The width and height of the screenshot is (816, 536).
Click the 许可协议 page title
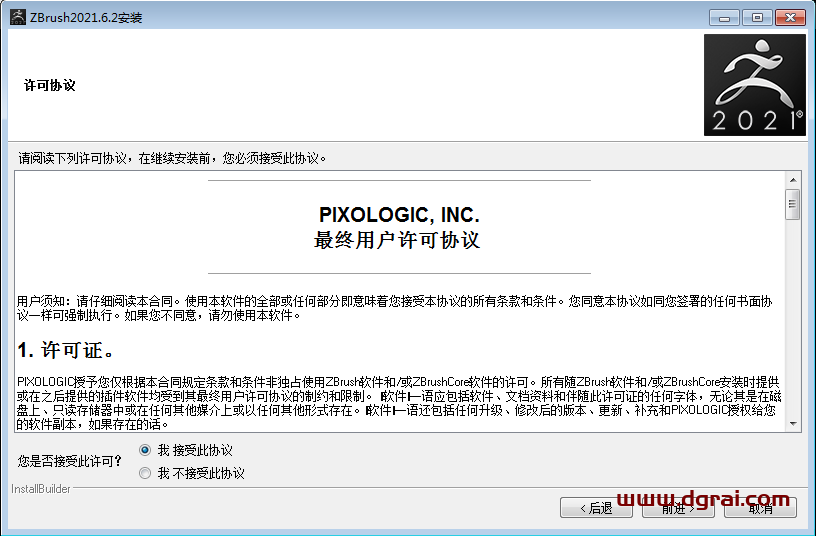coord(50,85)
